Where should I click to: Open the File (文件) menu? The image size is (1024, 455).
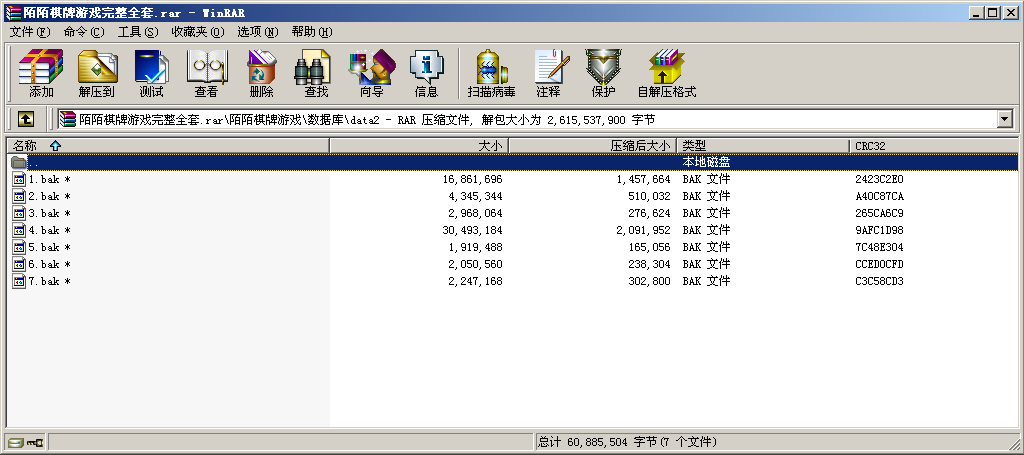click(x=29, y=32)
